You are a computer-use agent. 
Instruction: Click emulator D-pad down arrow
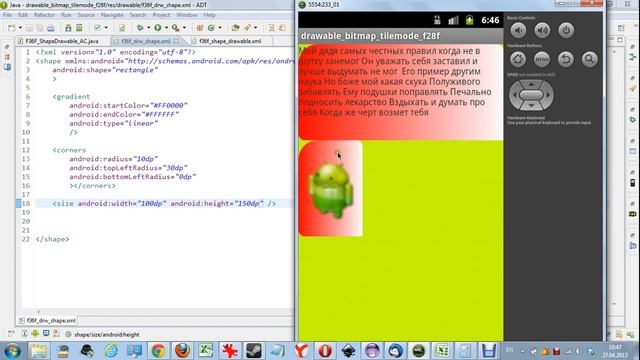531,106
